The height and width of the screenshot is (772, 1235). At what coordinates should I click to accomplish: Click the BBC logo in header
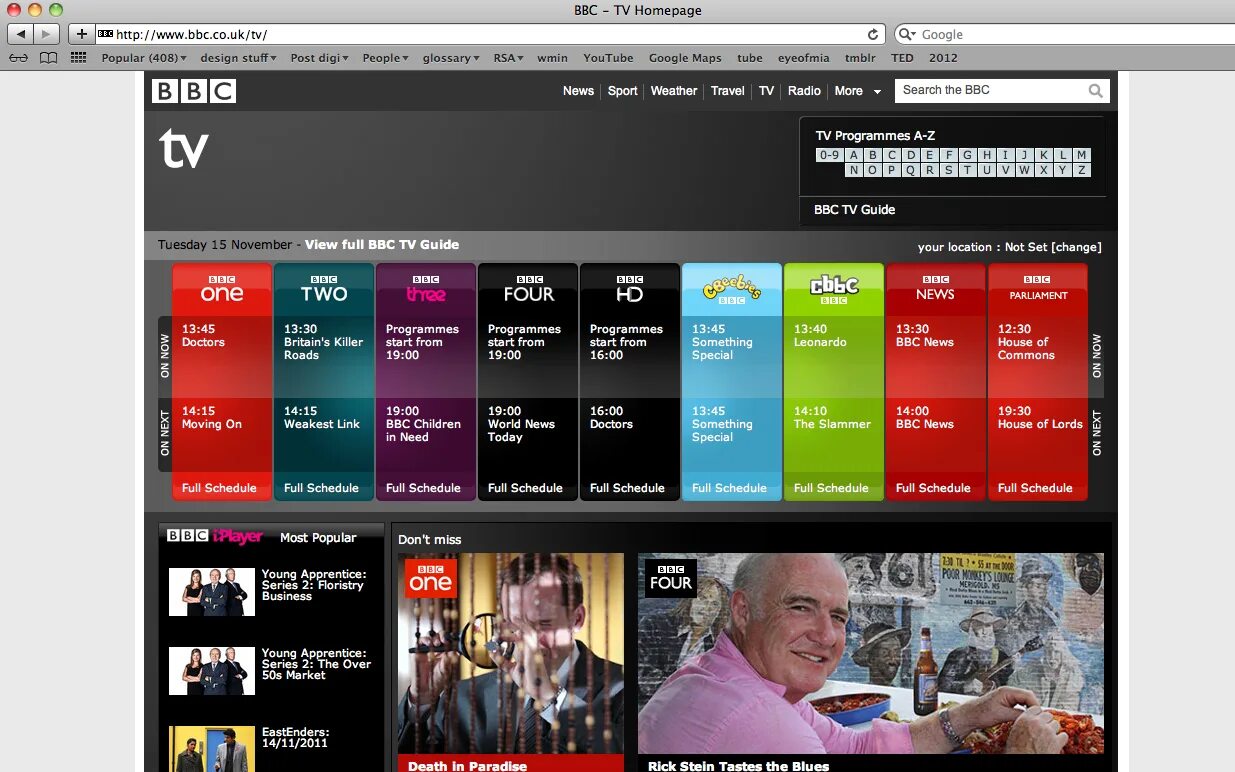click(194, 91)
